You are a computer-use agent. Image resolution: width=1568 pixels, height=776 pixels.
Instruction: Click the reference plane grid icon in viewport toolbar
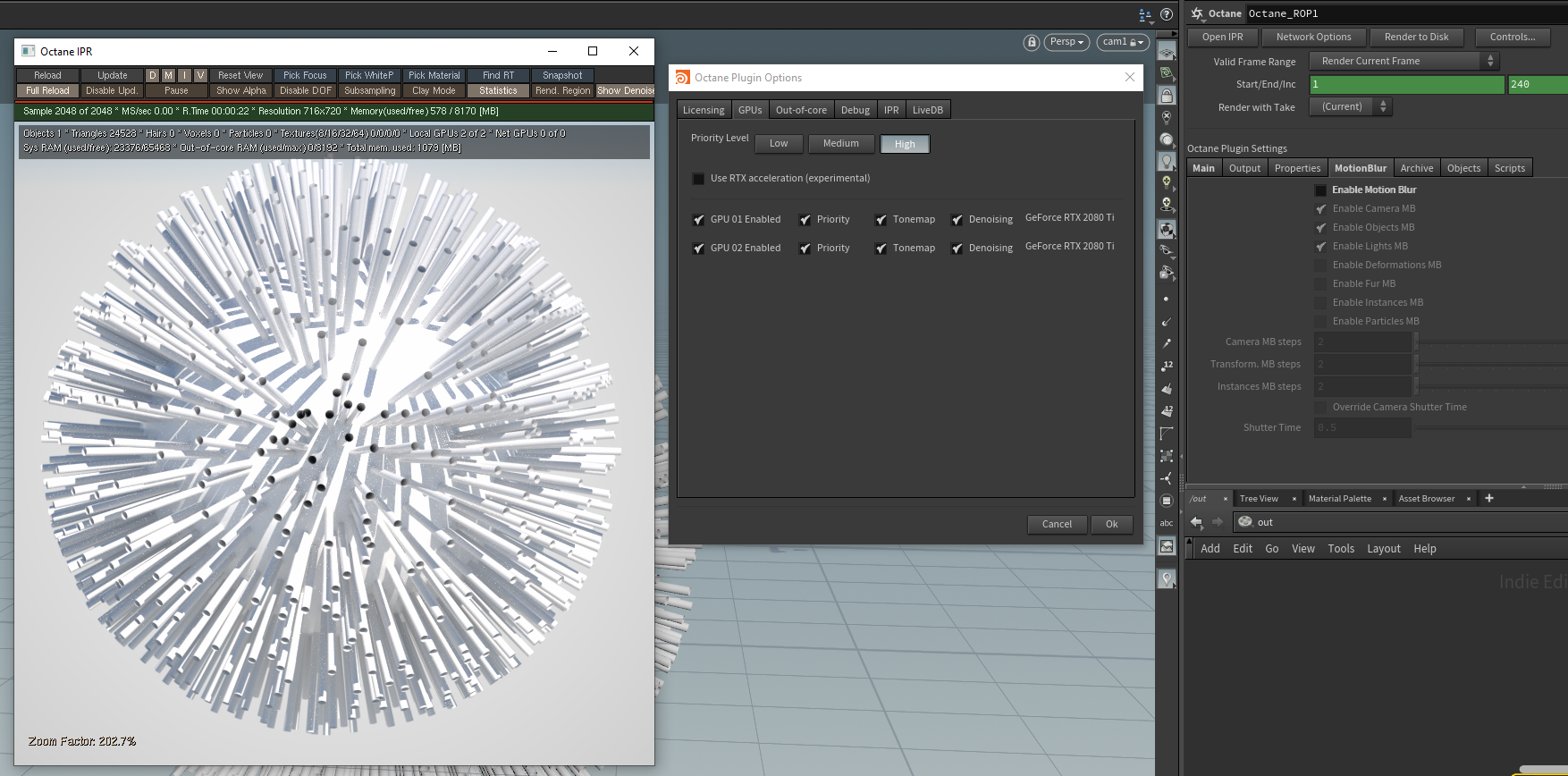1167,52
